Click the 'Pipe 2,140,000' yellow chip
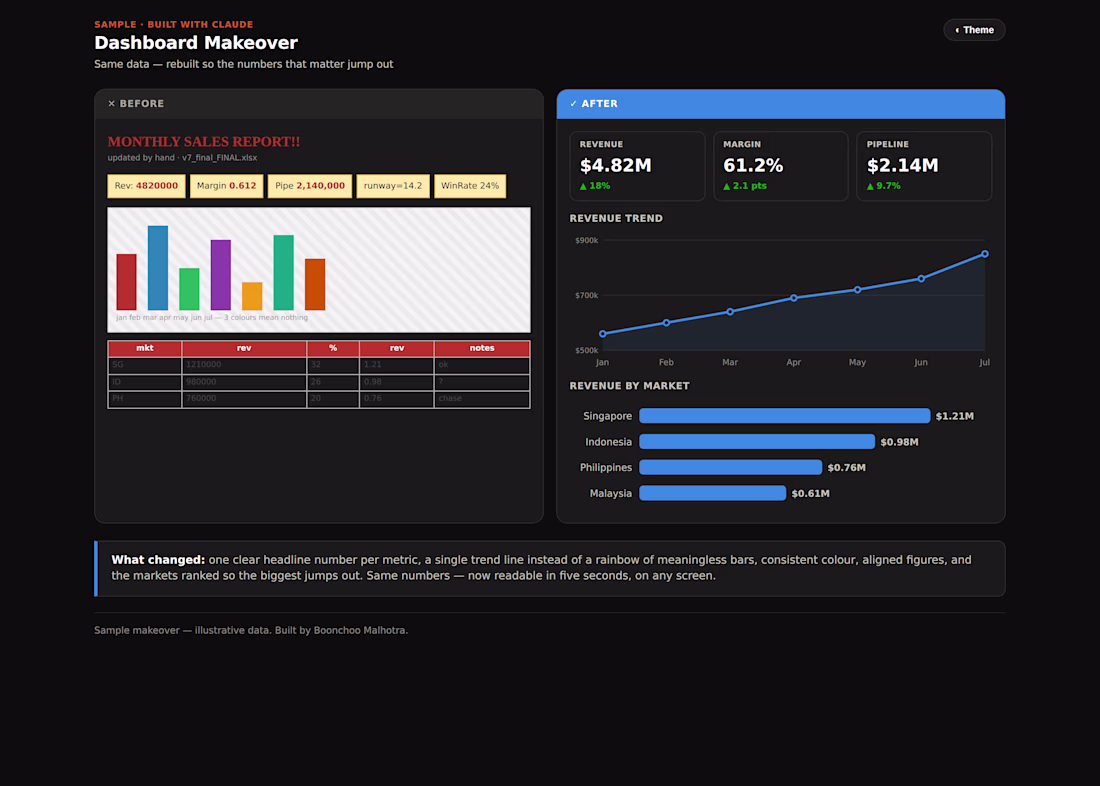The height and width of the screenshot is (786, 1100). (310, 186)
